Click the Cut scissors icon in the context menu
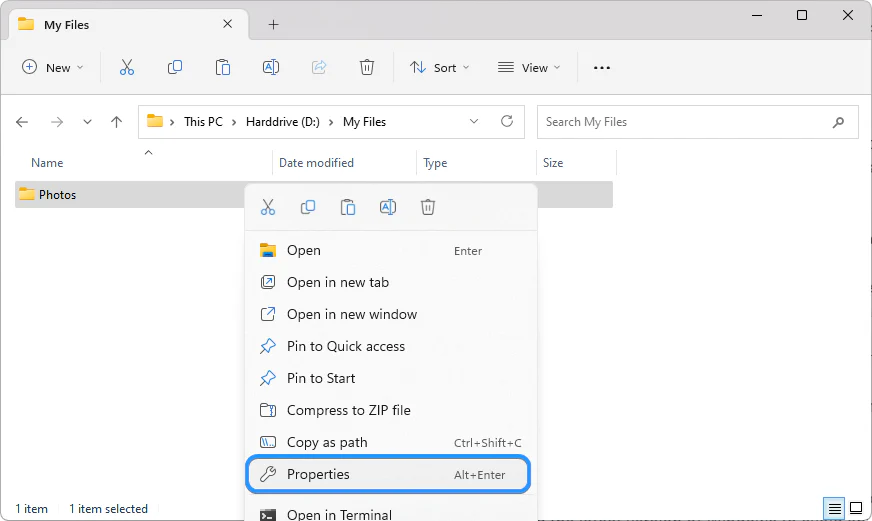Screen dimensions: 872x521 click(x=268, y=207)
